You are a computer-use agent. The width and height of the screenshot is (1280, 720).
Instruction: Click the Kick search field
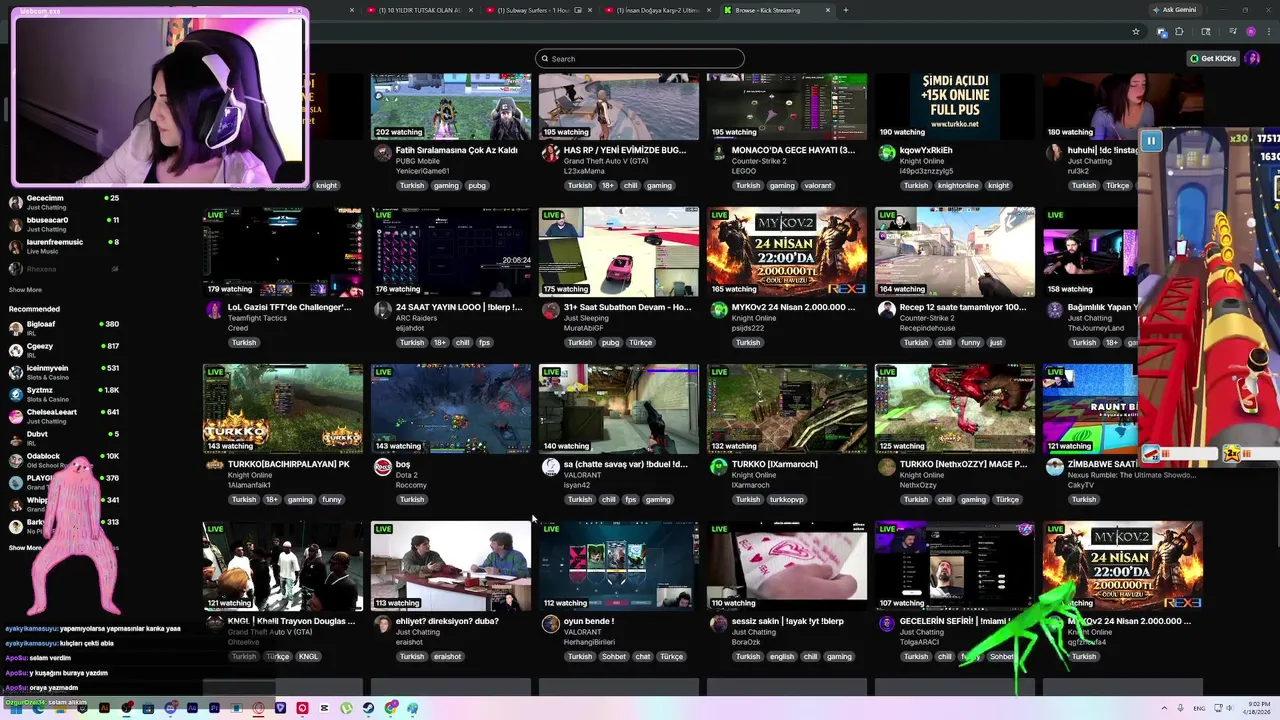tap(640, 58)
